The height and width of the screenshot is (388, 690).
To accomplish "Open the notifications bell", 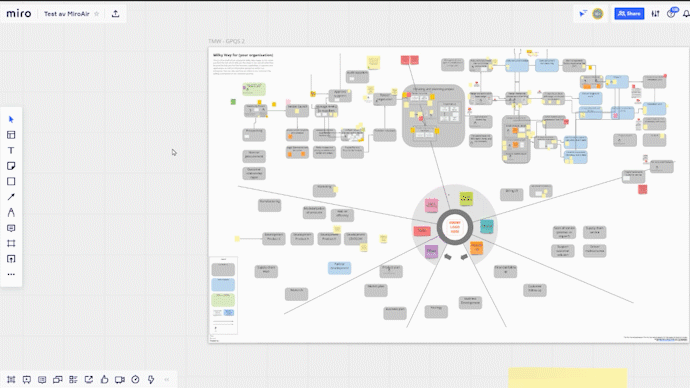I will coord(686,14).
